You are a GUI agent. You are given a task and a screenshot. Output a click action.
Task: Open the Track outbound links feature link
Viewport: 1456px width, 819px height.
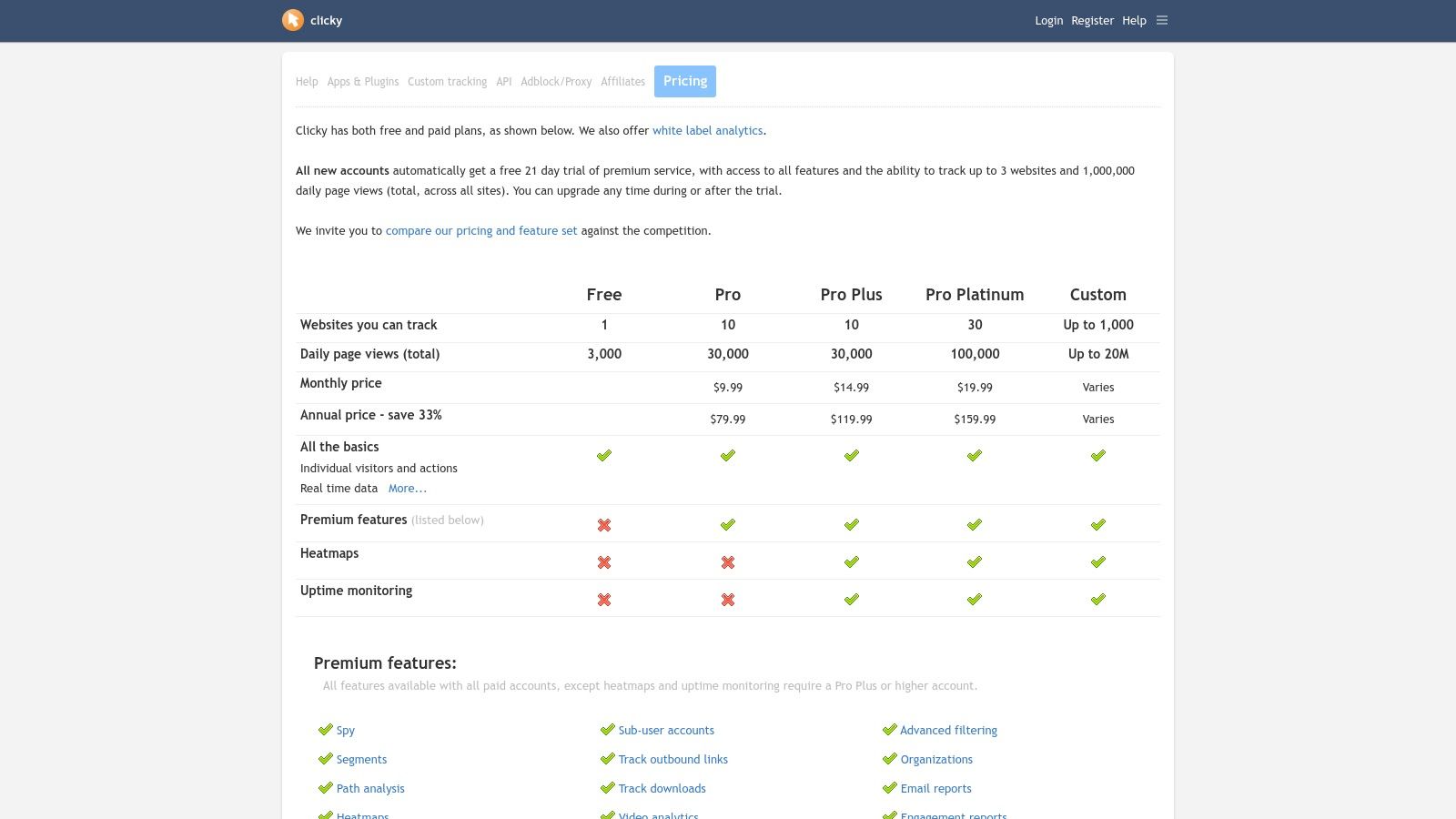(672, 760)
